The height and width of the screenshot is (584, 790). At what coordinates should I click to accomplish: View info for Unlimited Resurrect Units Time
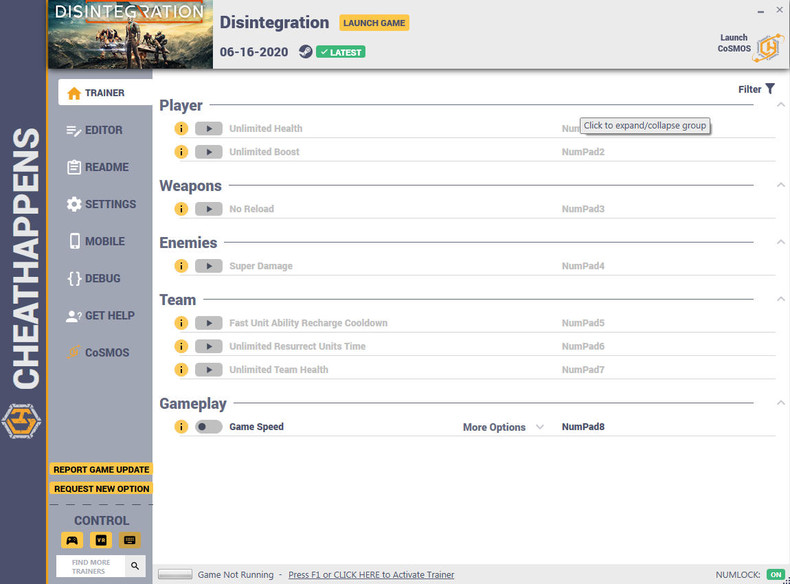coord(181,346)
